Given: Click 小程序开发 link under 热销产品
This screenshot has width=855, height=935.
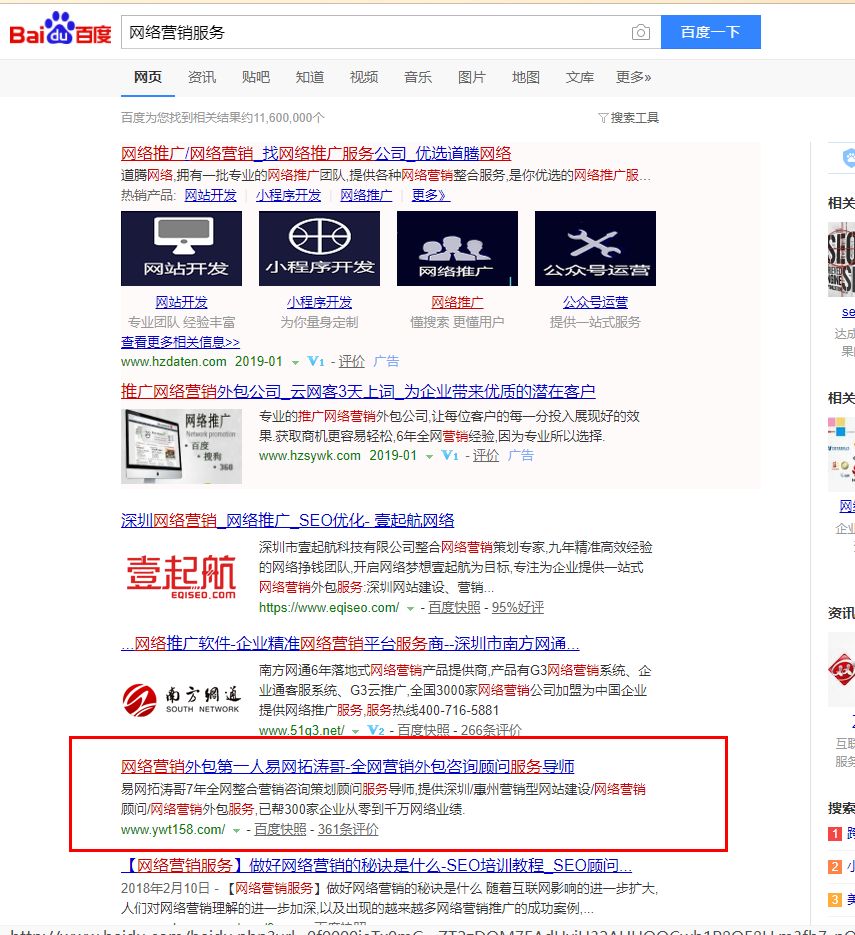Looking at the screenshot, I should (289, 195).
